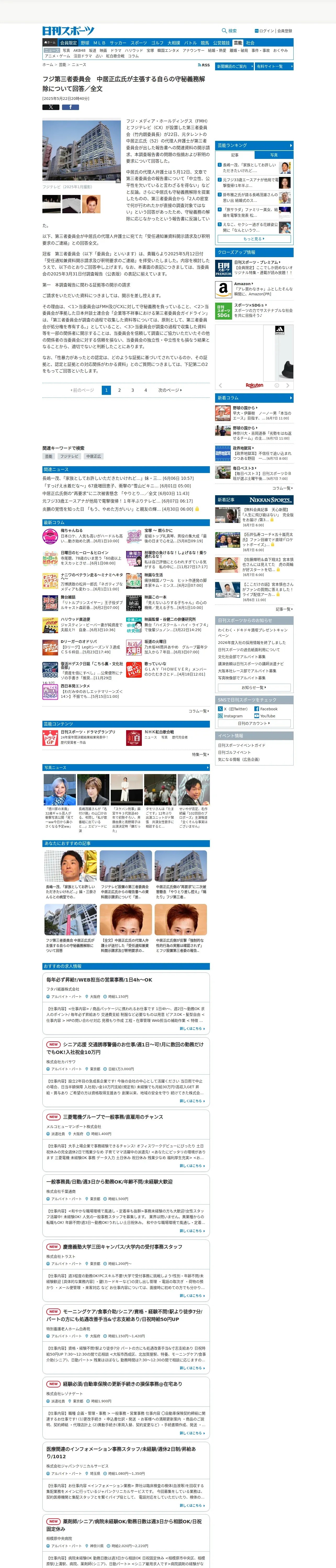
Task: Click 会員登録 link in header
Action: click(x=285, y=31)
